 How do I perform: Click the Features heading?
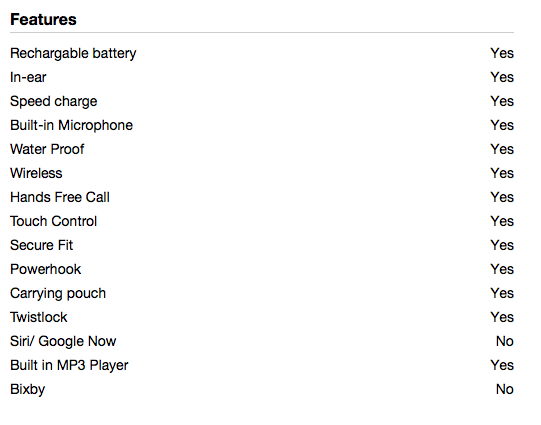pos(43,20)
